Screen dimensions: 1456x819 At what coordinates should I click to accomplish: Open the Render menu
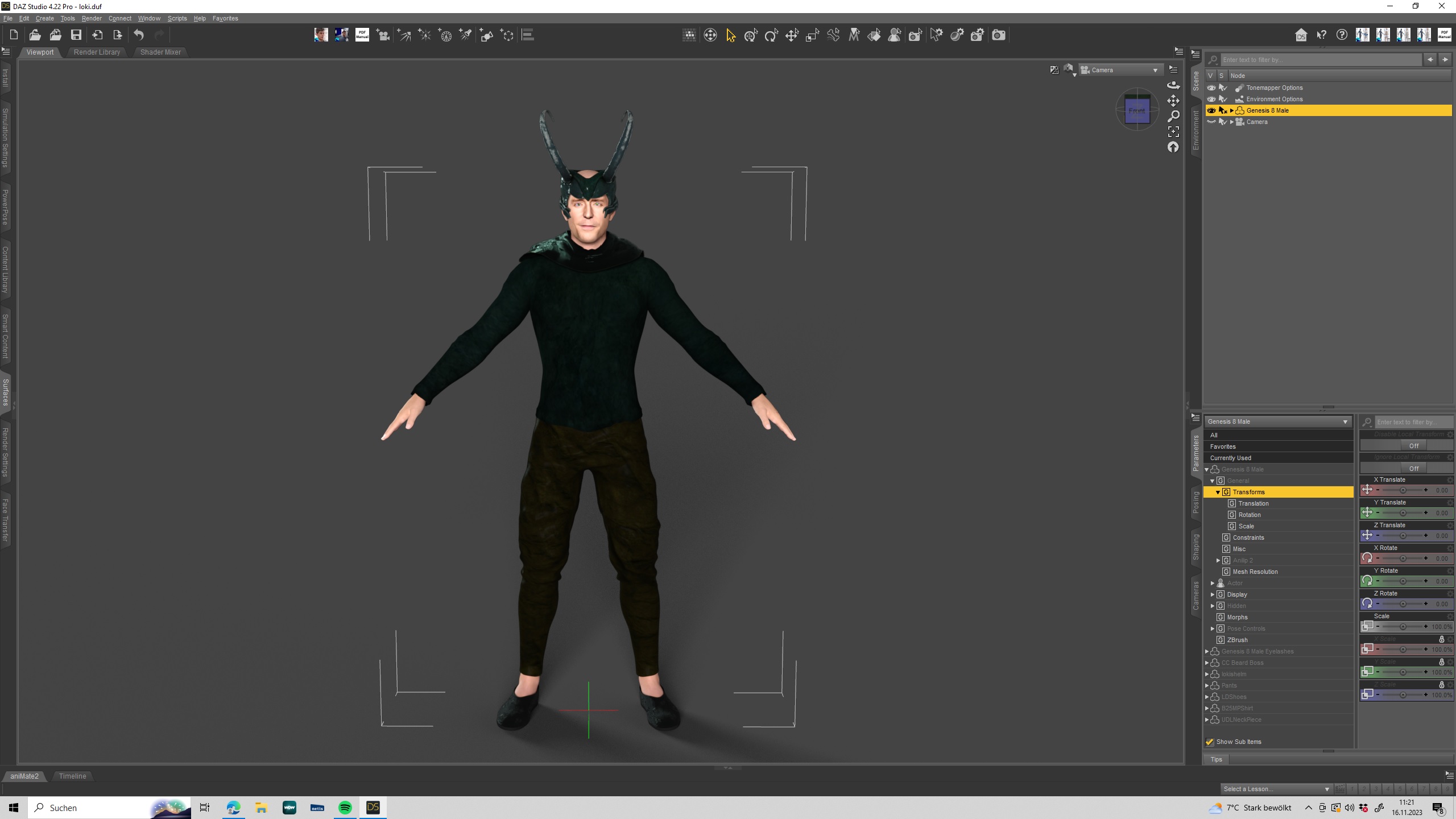click(x=92, y=18)
